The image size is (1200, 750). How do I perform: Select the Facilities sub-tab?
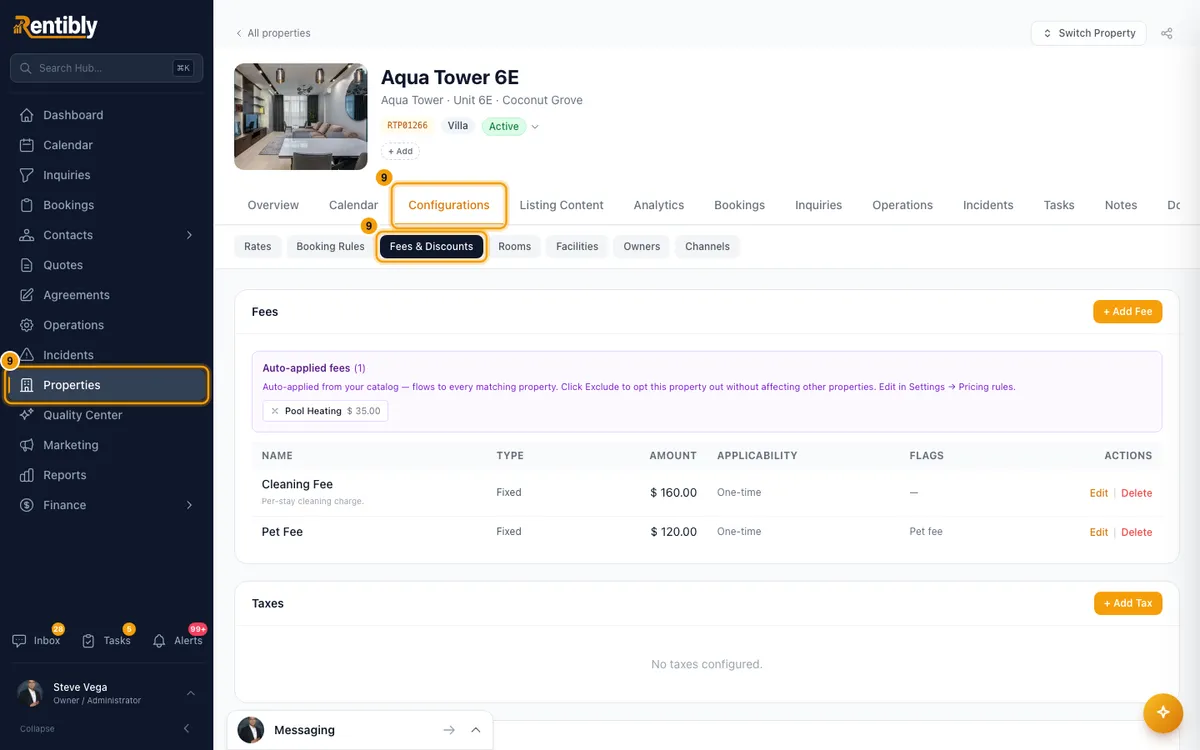click(577, 246)
